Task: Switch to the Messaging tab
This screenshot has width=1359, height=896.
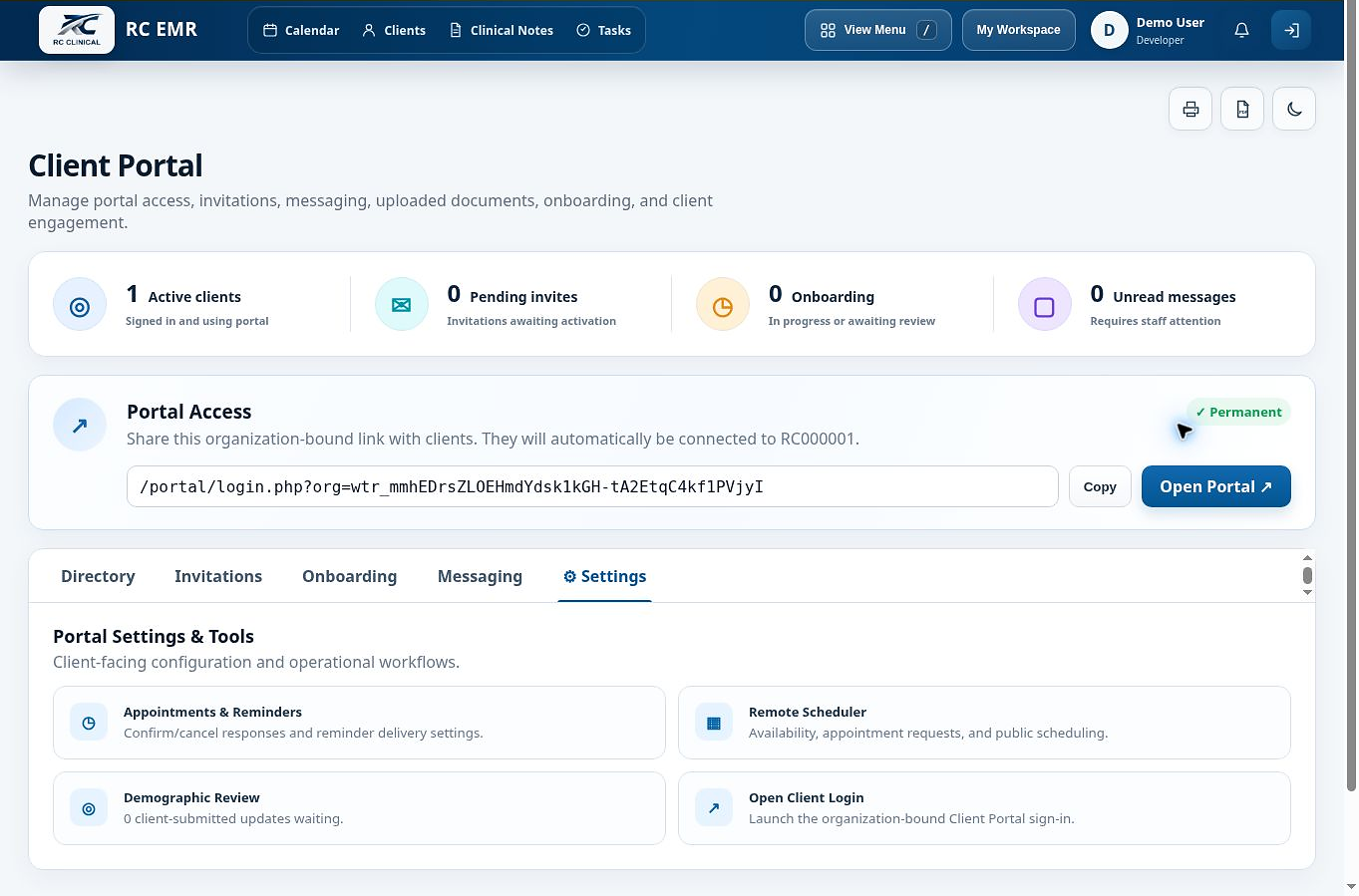Action: pyautogui.click(x=480, y=576)
